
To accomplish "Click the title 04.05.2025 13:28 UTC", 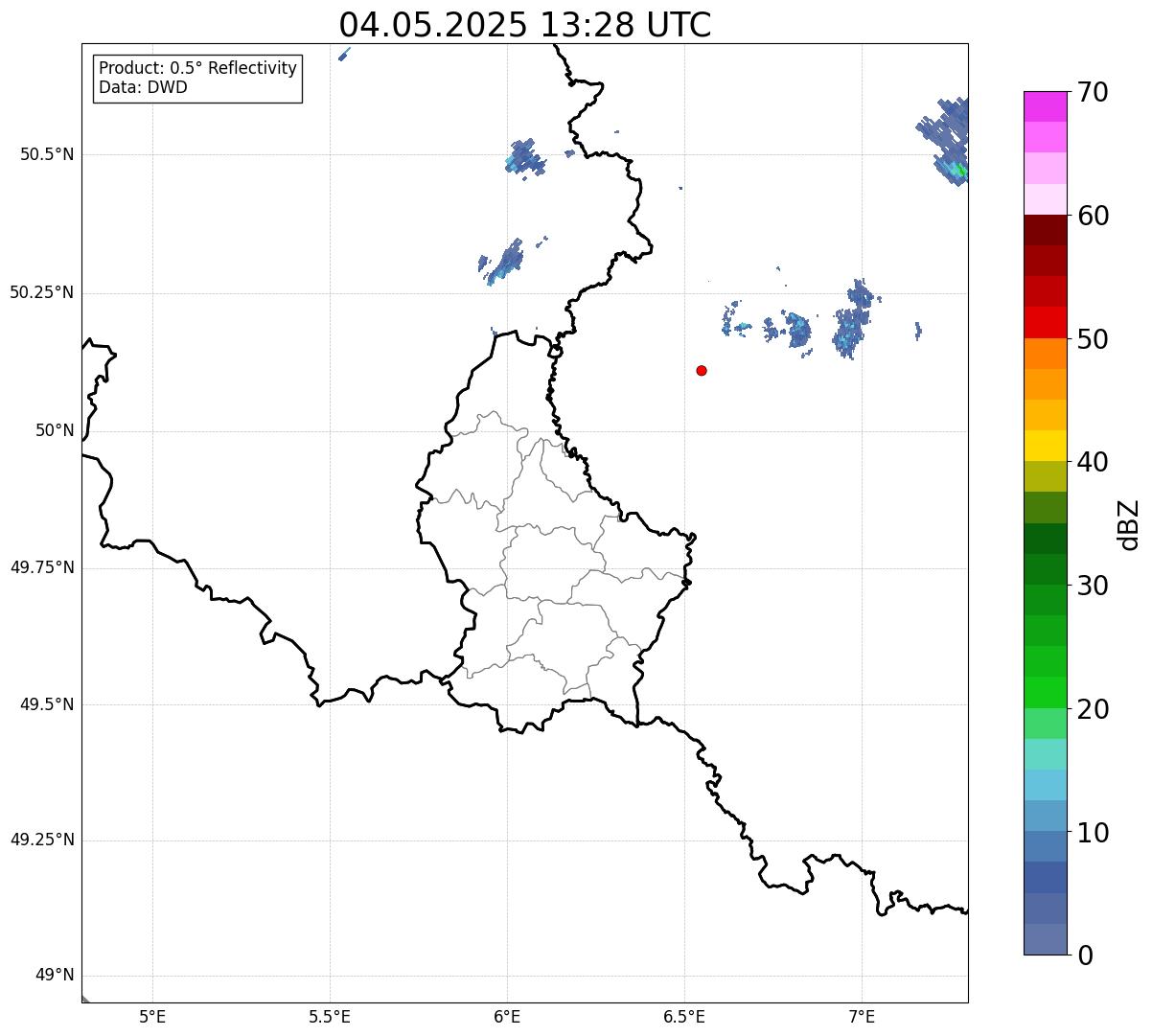I will 525,24.
